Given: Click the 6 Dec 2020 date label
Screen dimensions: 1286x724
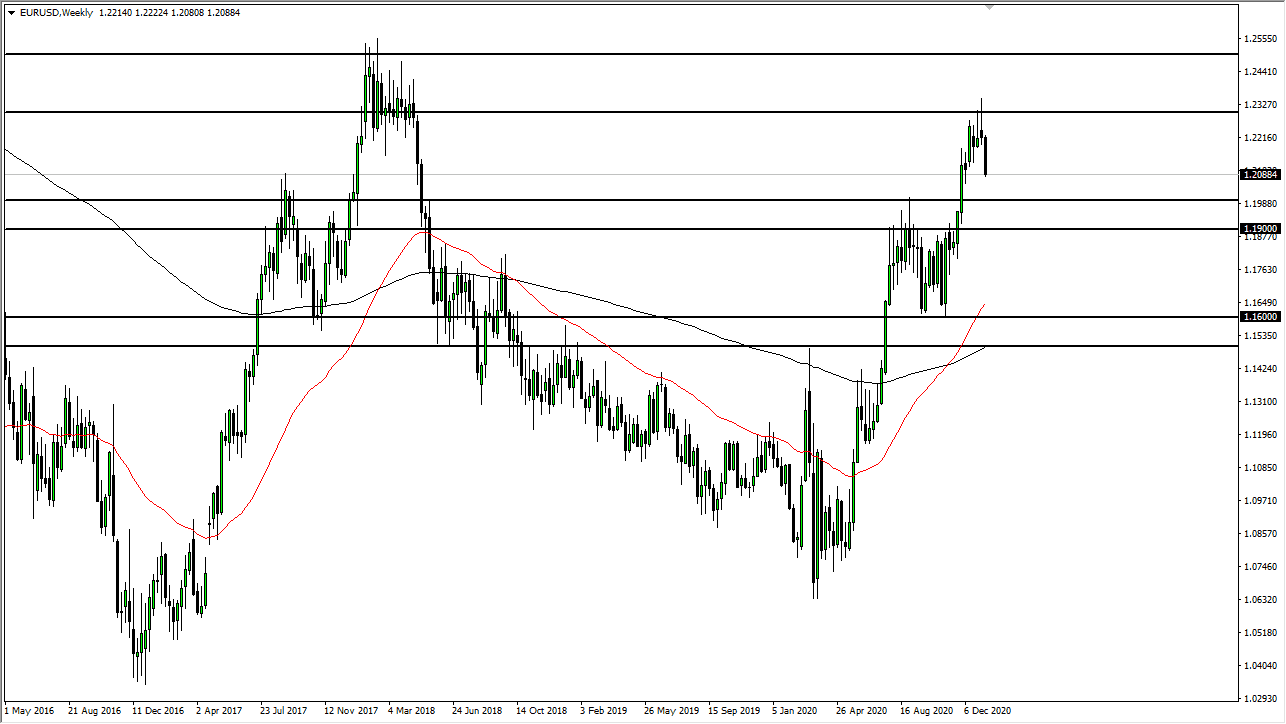Looking at the screenshot, I should 988,711.
